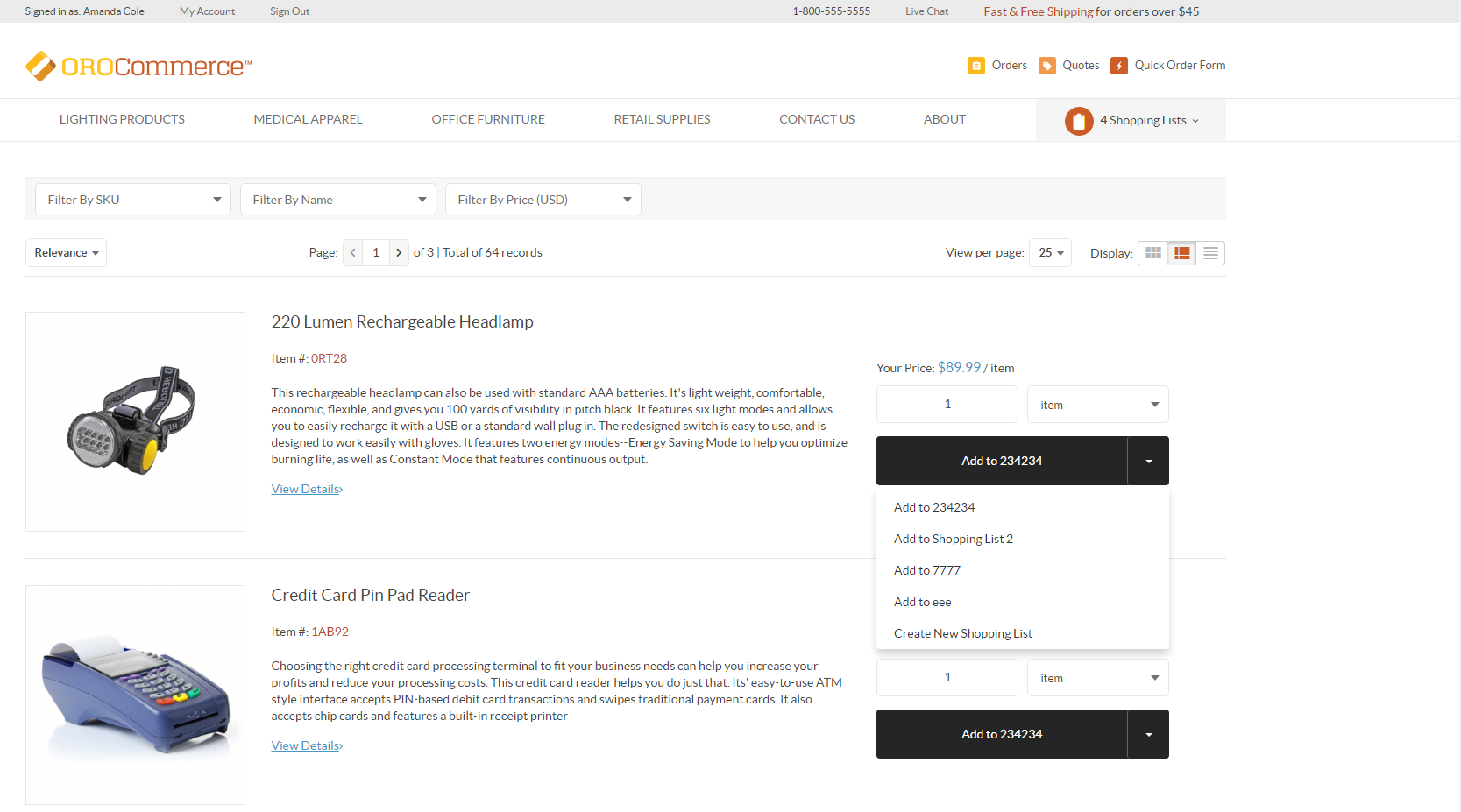Go to About page
This screenshot has width=1461, height=812.
[x=945, y=119]
